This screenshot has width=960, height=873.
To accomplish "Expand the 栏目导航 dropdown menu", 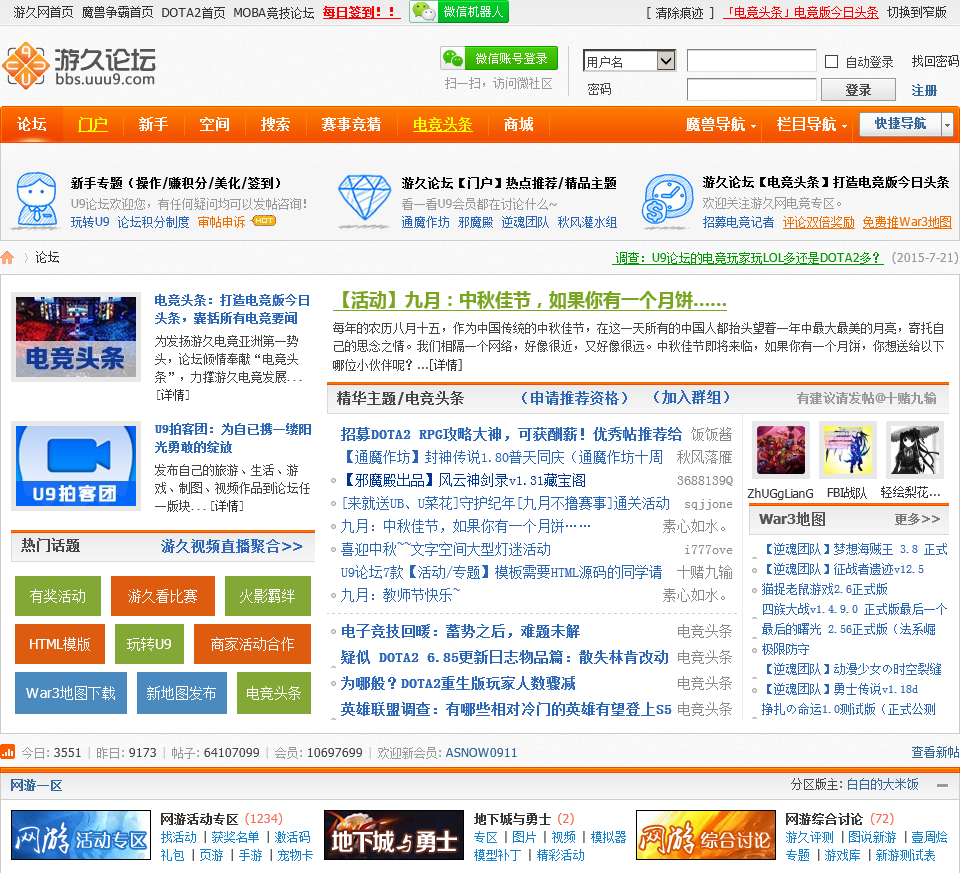I will click(x=812, y=125).
